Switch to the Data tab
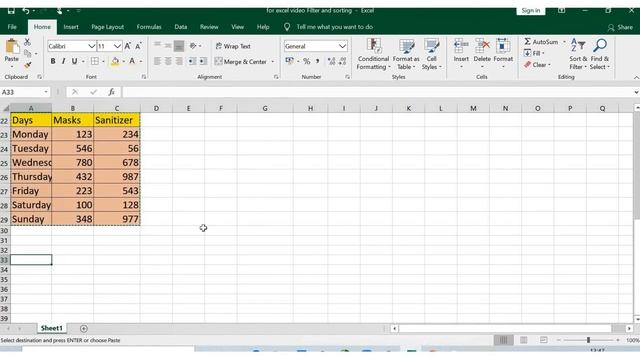 click(x=181, y=27)
